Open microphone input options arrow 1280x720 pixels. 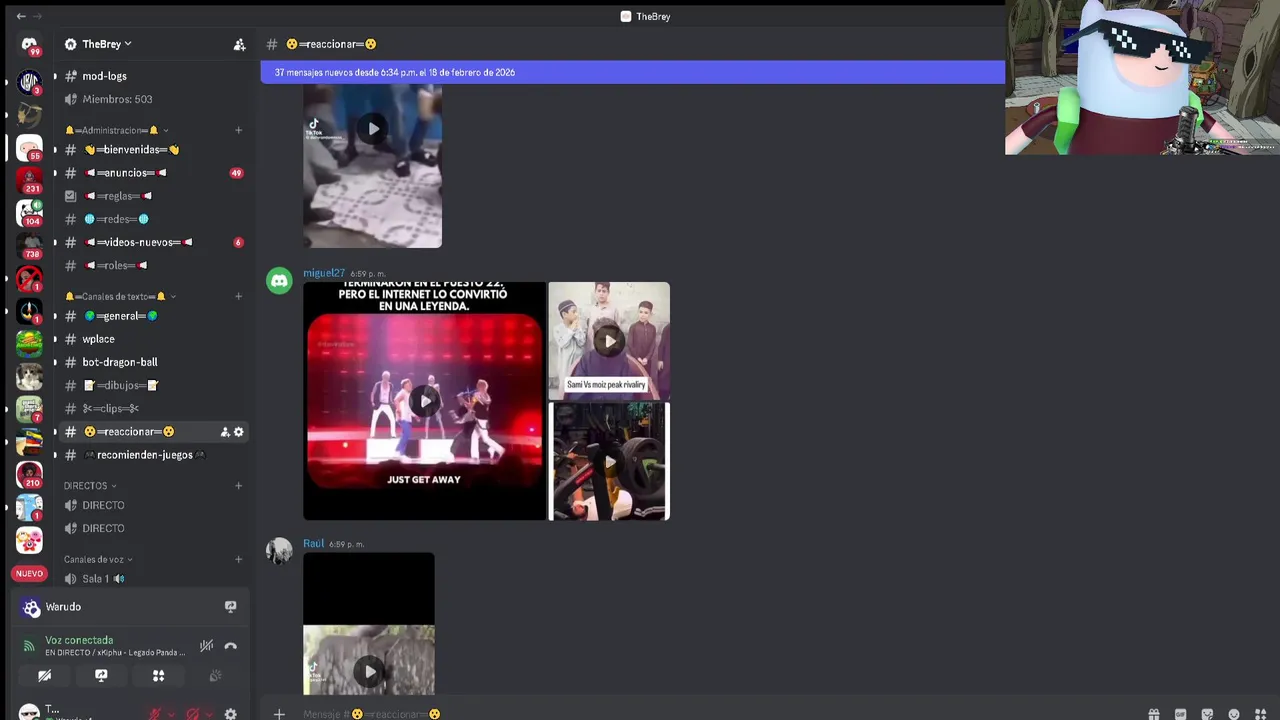171,714
